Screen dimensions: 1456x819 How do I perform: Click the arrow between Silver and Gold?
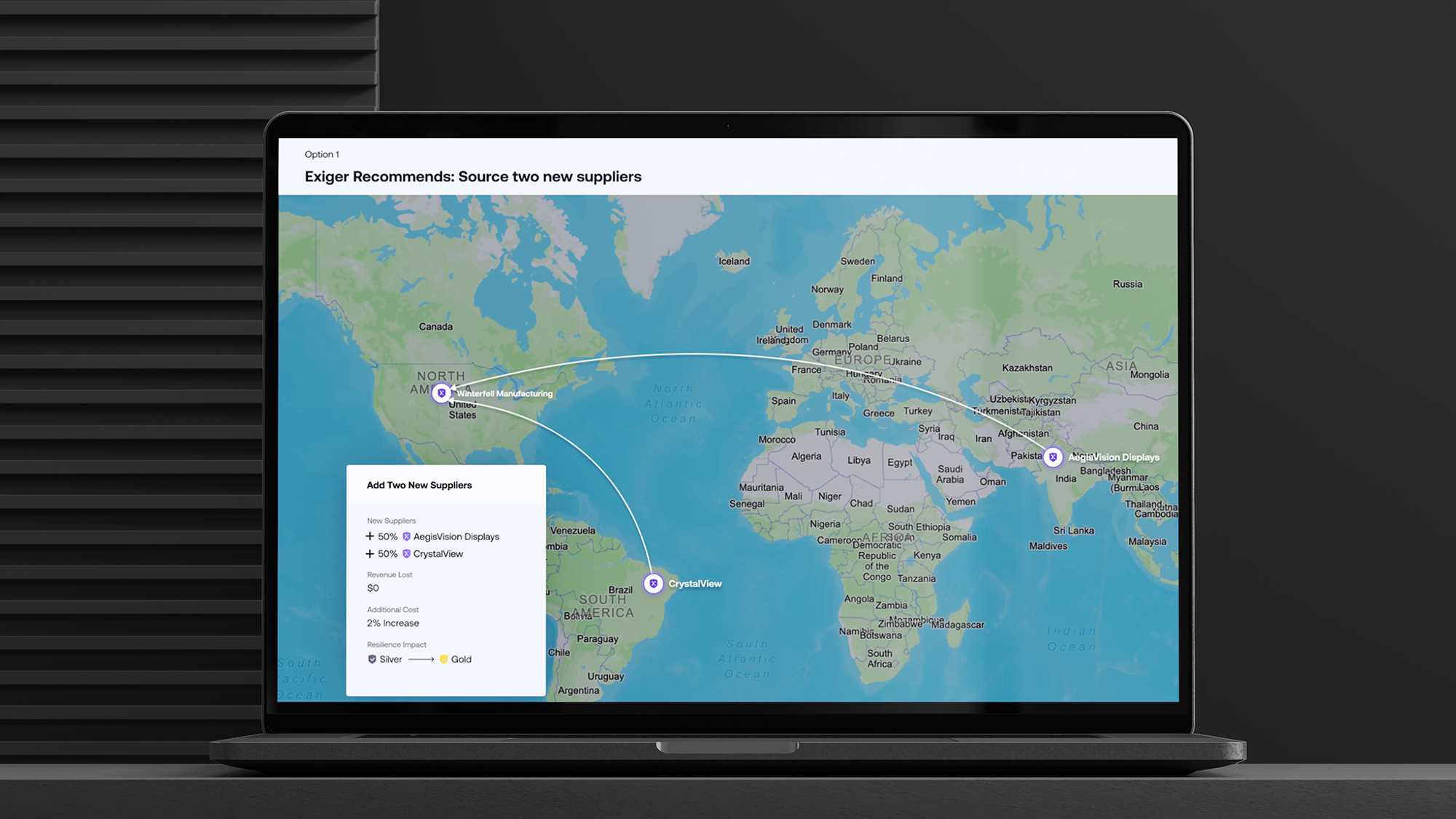point(421,660)
